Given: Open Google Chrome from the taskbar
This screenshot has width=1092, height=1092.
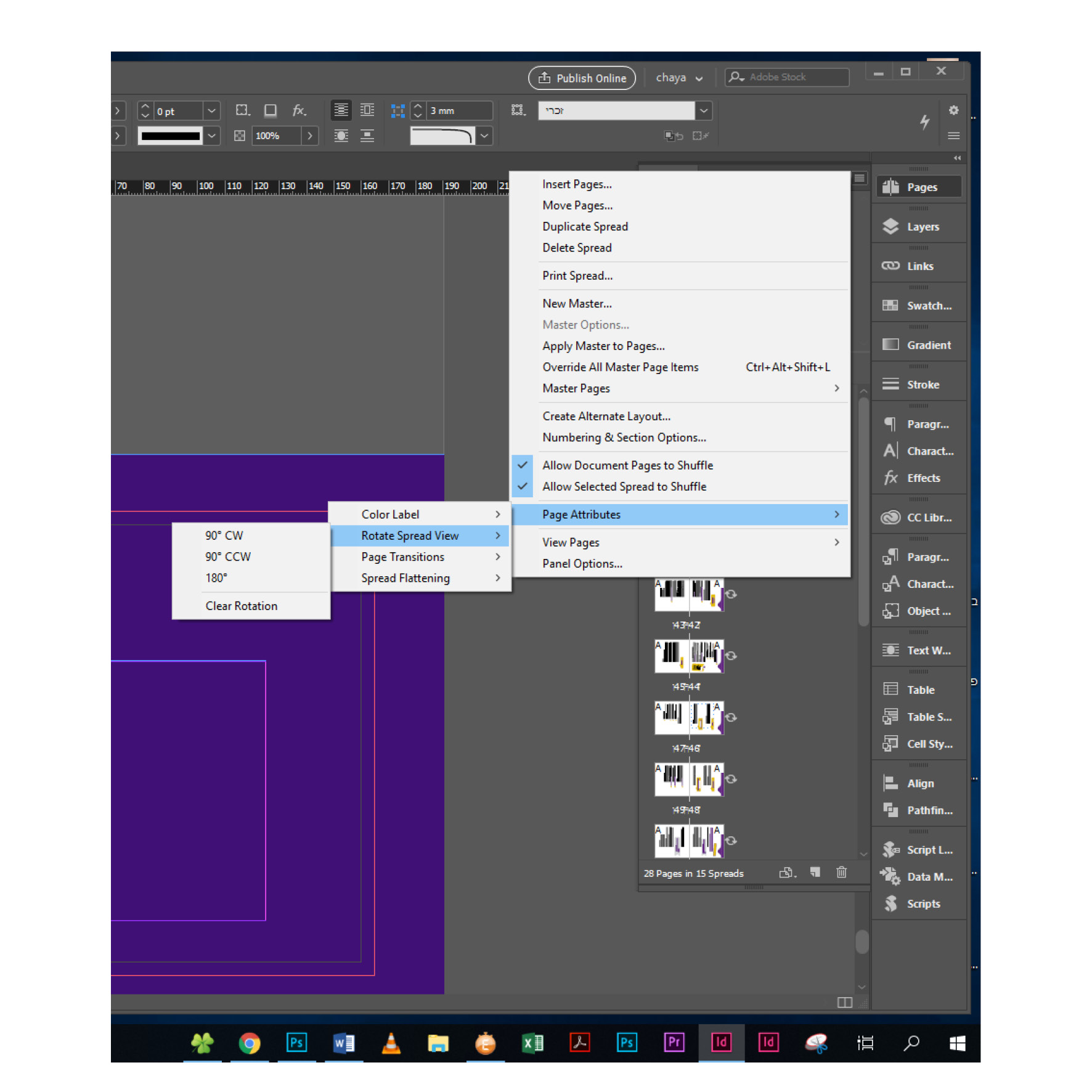Looking at the screenshot, I should click(x=250, y=1043).
